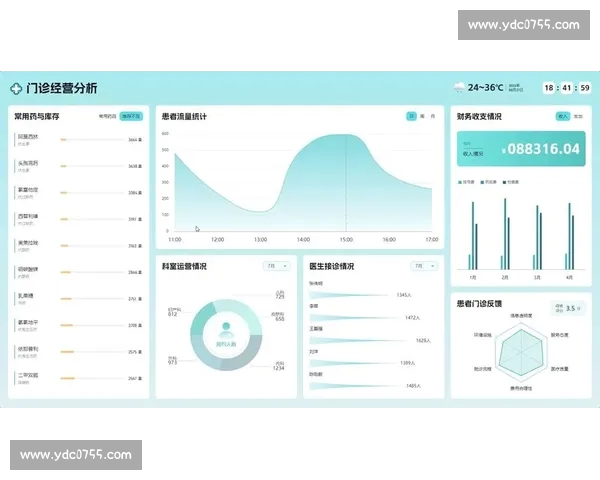Image resolution: width=600 pixels, height=480 pixels.
Task: Select the 支出 tab in 财务收支情况
Action: (578, 116)
